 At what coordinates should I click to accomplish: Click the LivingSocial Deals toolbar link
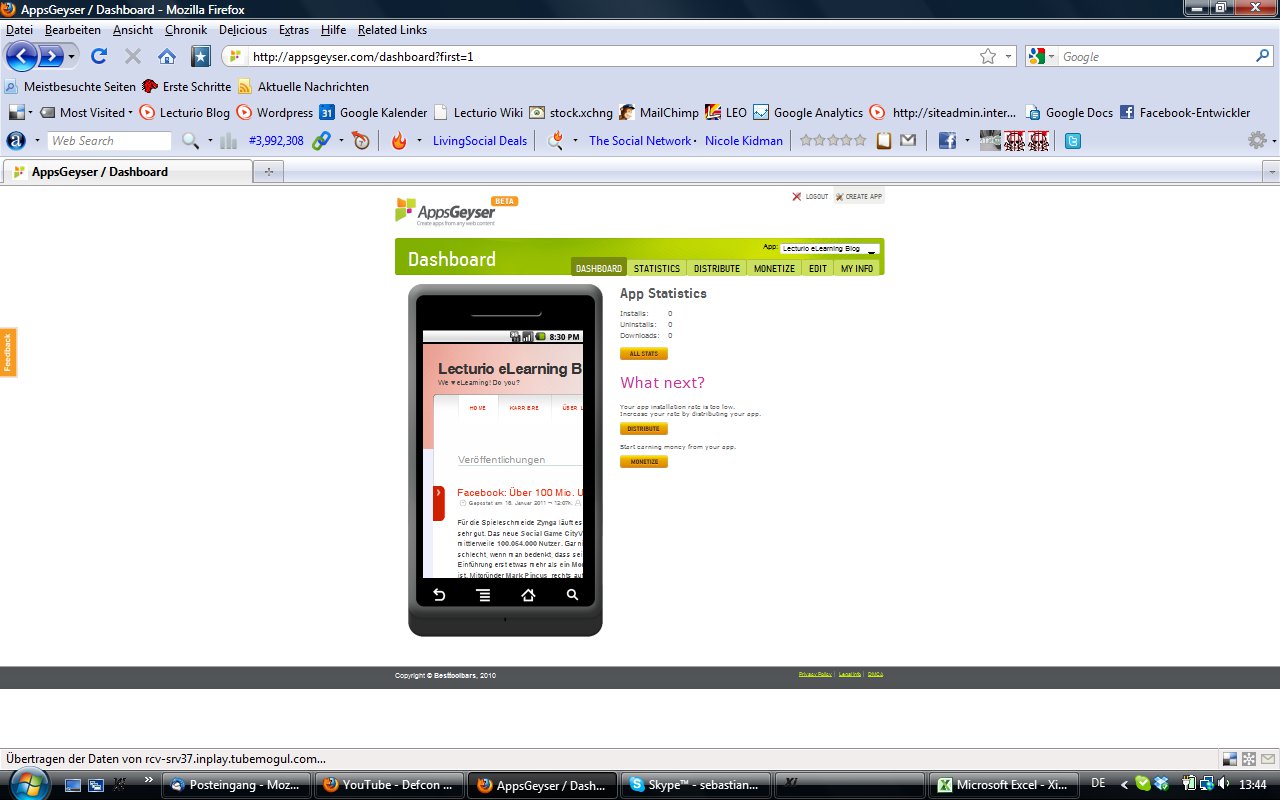(x=480, y=141)
